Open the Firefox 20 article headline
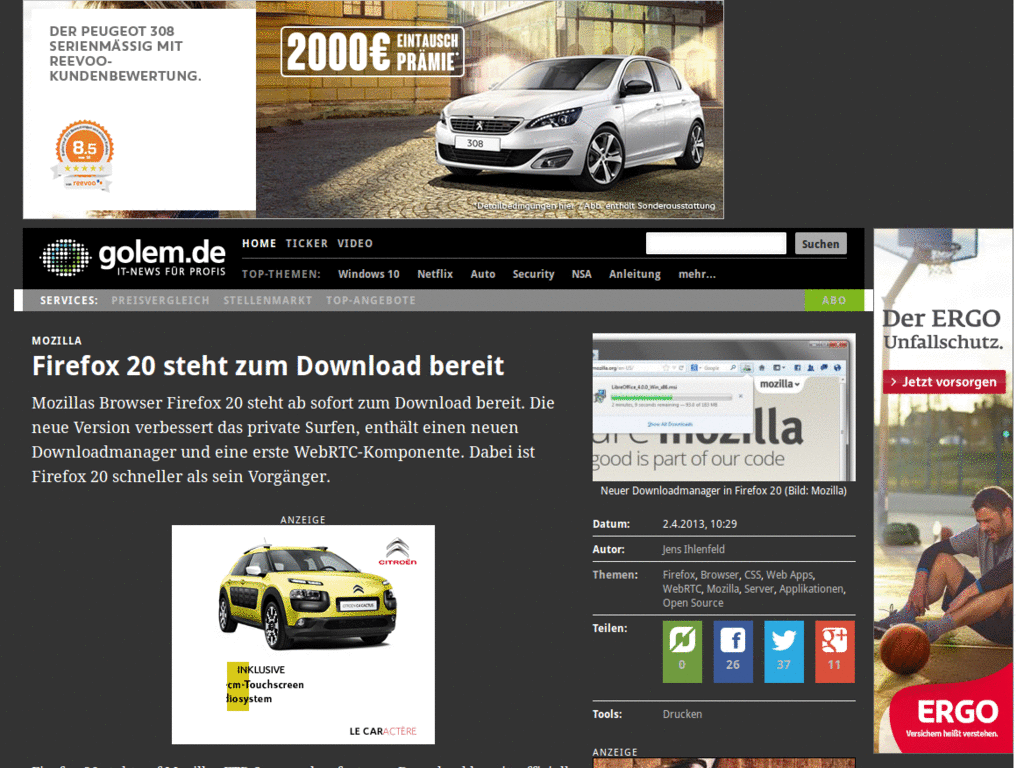 pos(268,366)
